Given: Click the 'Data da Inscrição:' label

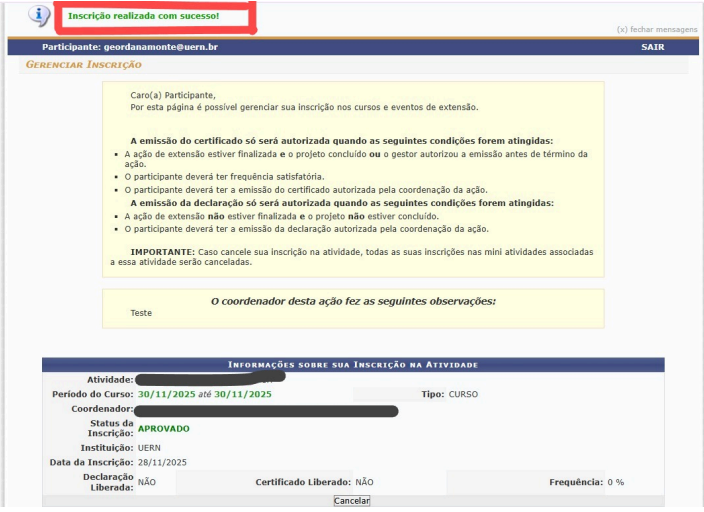Looking at the screenshot, I should pyautogui.click(x=92, y=463).
